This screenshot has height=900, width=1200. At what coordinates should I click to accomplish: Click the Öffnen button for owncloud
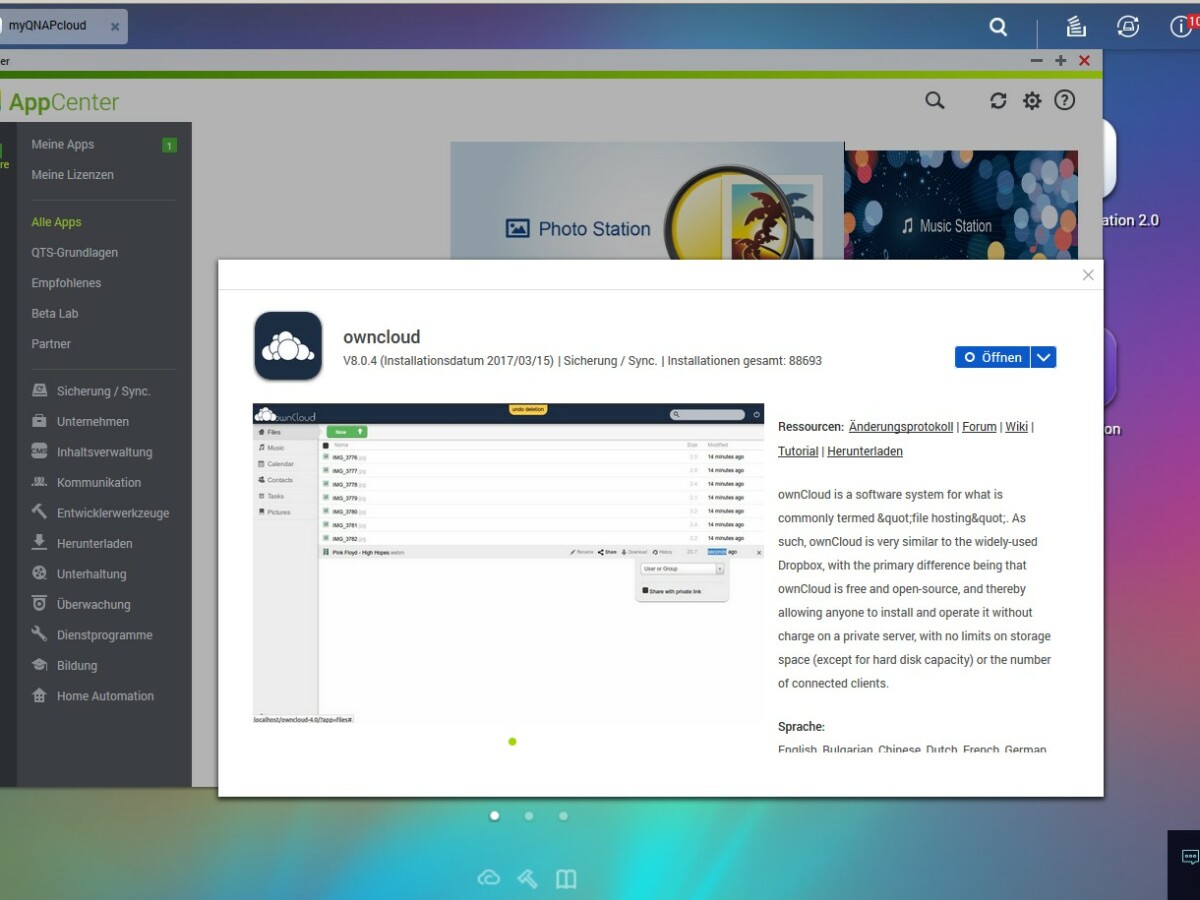[x=992, y=357]
